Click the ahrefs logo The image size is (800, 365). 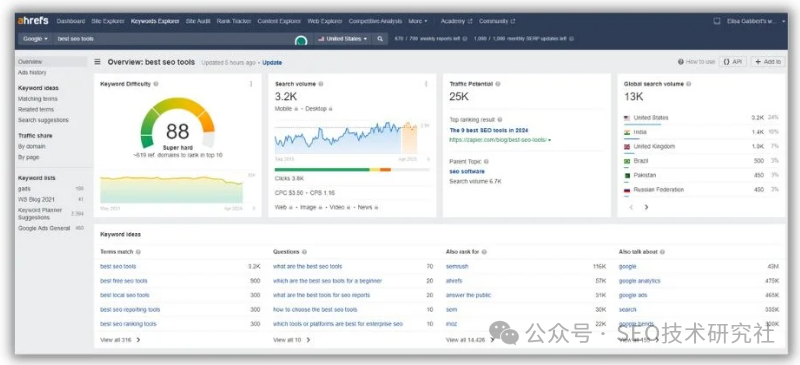click(33, 21)
